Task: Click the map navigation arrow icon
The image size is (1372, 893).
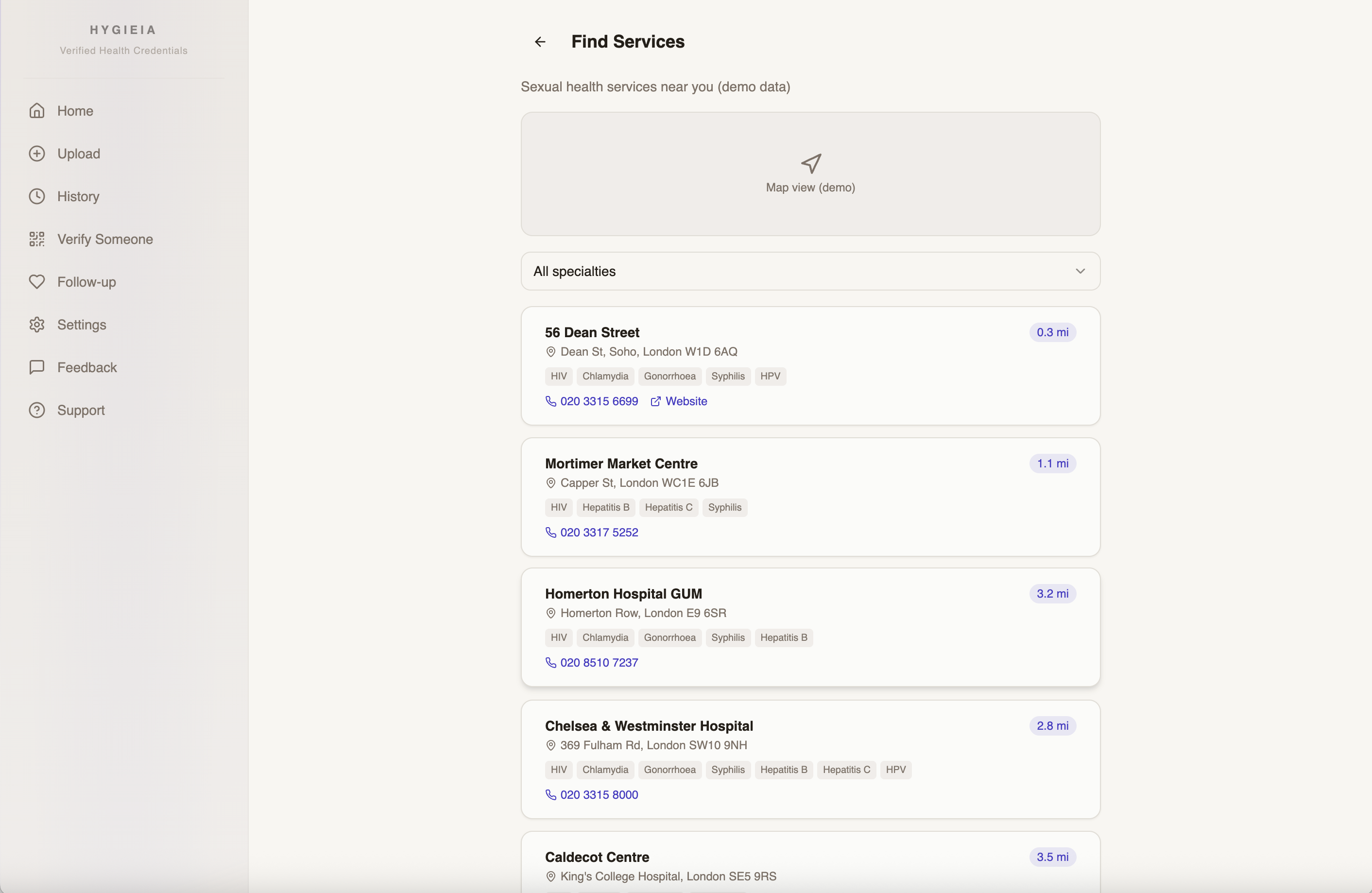Action: pyautogui.click(x=810, y=163)
